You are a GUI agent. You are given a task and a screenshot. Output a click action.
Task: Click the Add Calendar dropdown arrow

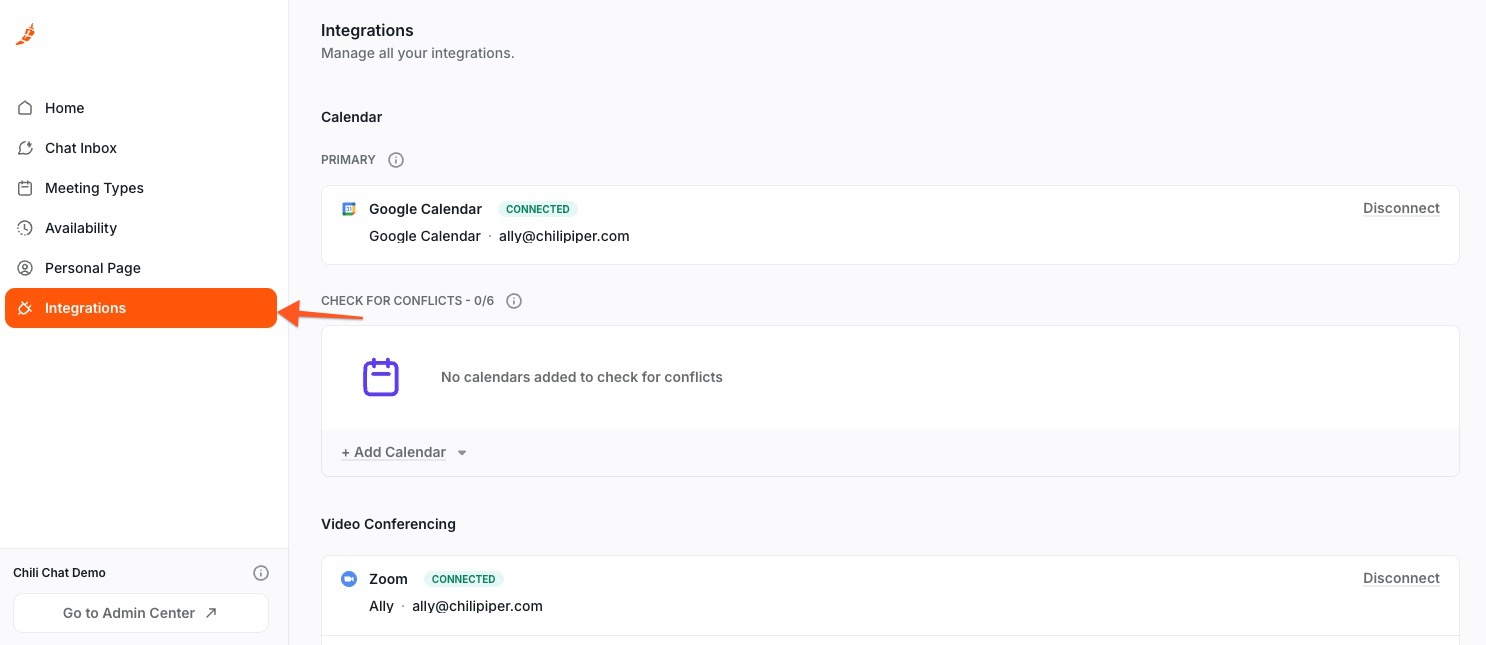[x=462, y=453]
